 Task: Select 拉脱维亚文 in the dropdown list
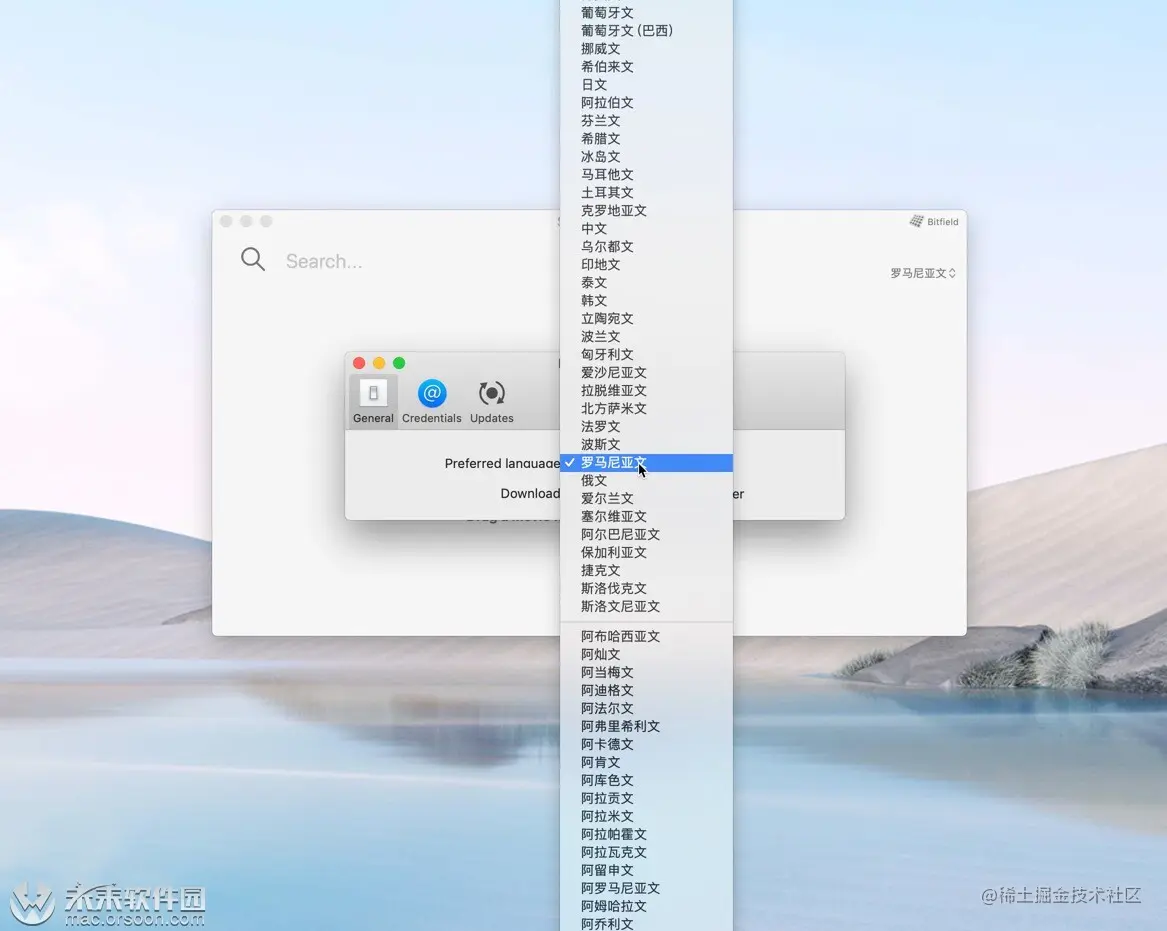point(646,390)
